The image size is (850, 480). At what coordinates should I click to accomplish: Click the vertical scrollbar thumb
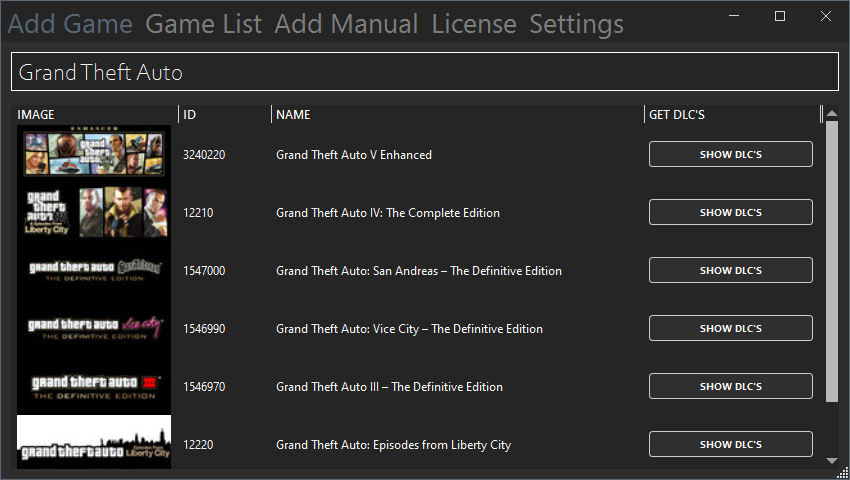click(832, 261)
